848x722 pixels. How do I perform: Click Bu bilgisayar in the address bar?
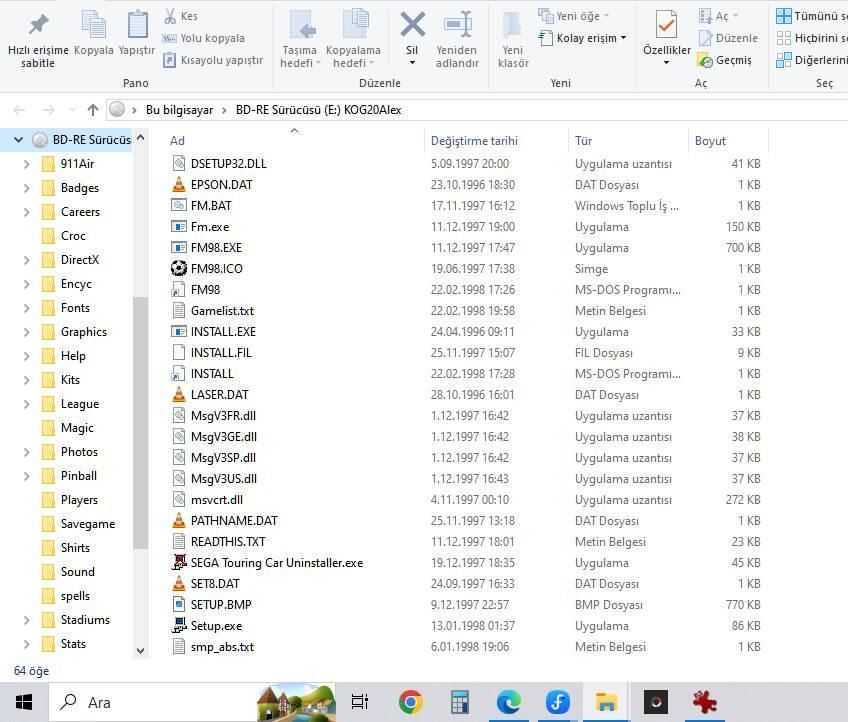pos(180,110)
